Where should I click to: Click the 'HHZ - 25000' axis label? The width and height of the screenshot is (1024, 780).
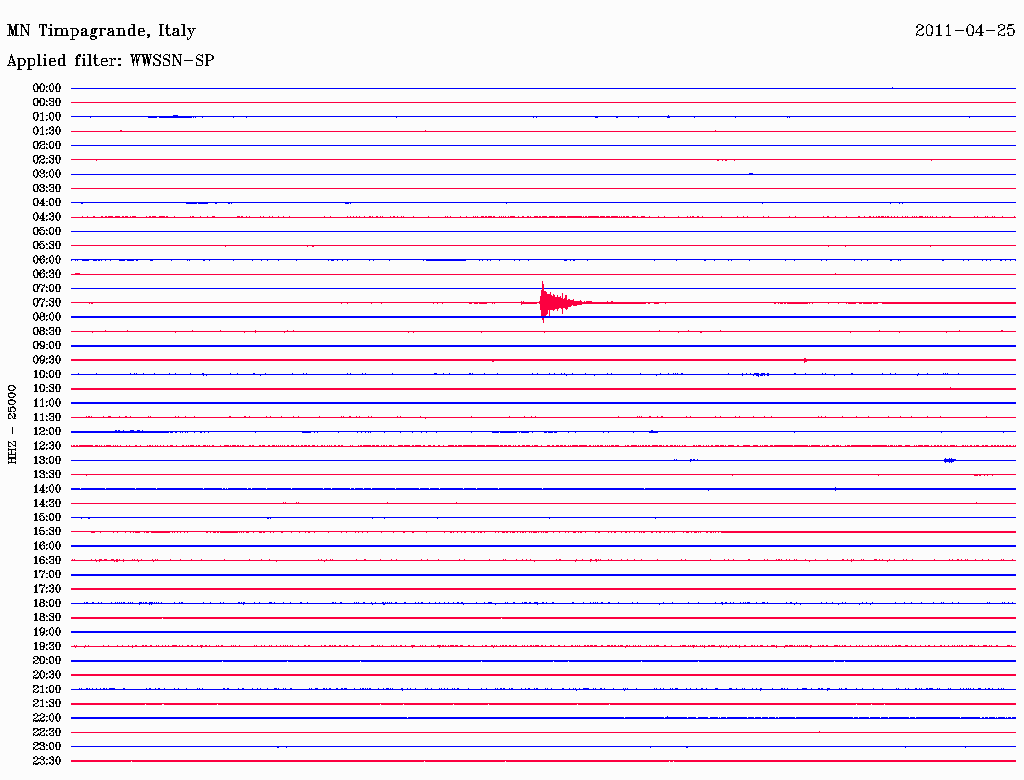tap(12, 424)
